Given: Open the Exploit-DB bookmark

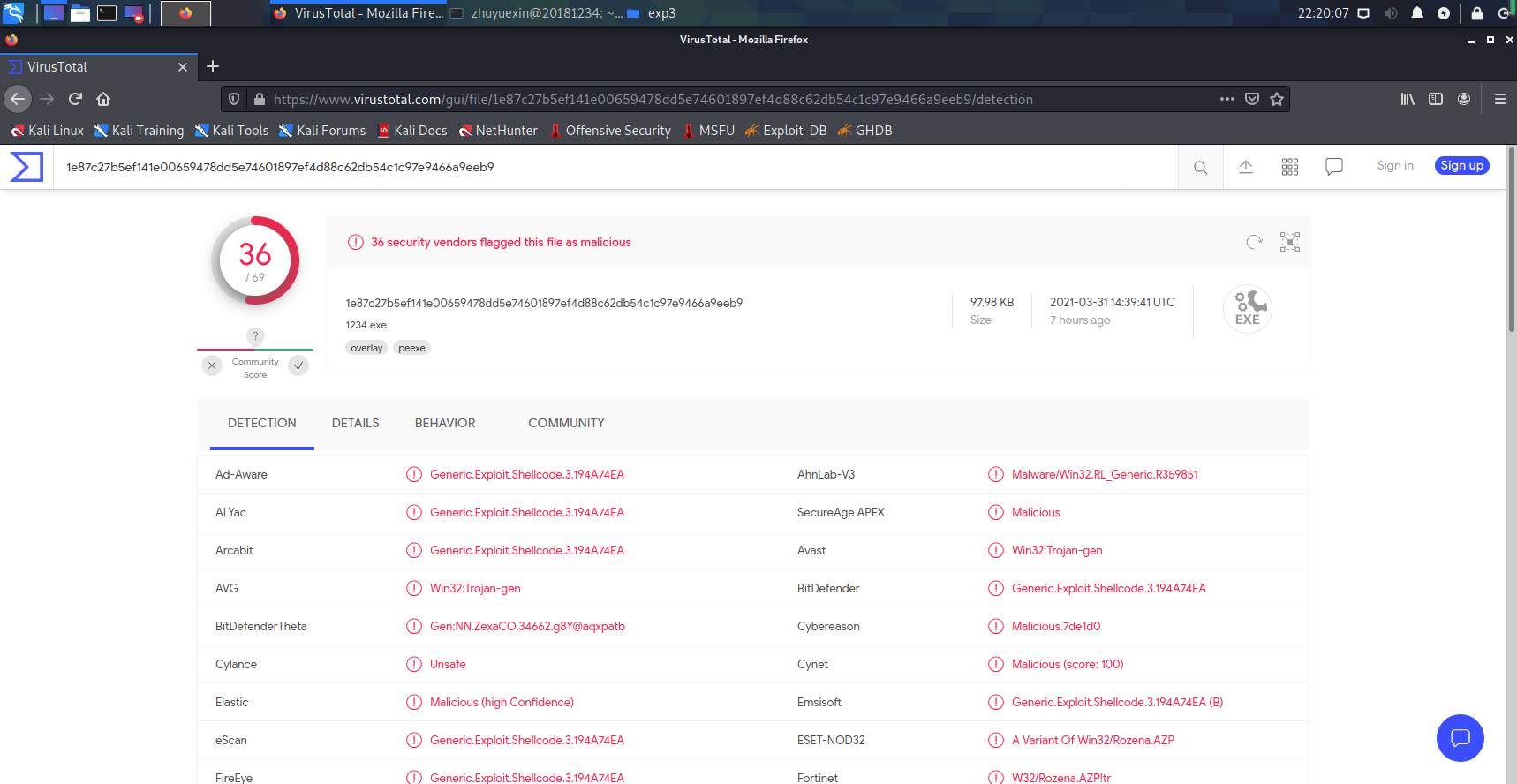Looking at the screenshot, I should coord(786,131).
